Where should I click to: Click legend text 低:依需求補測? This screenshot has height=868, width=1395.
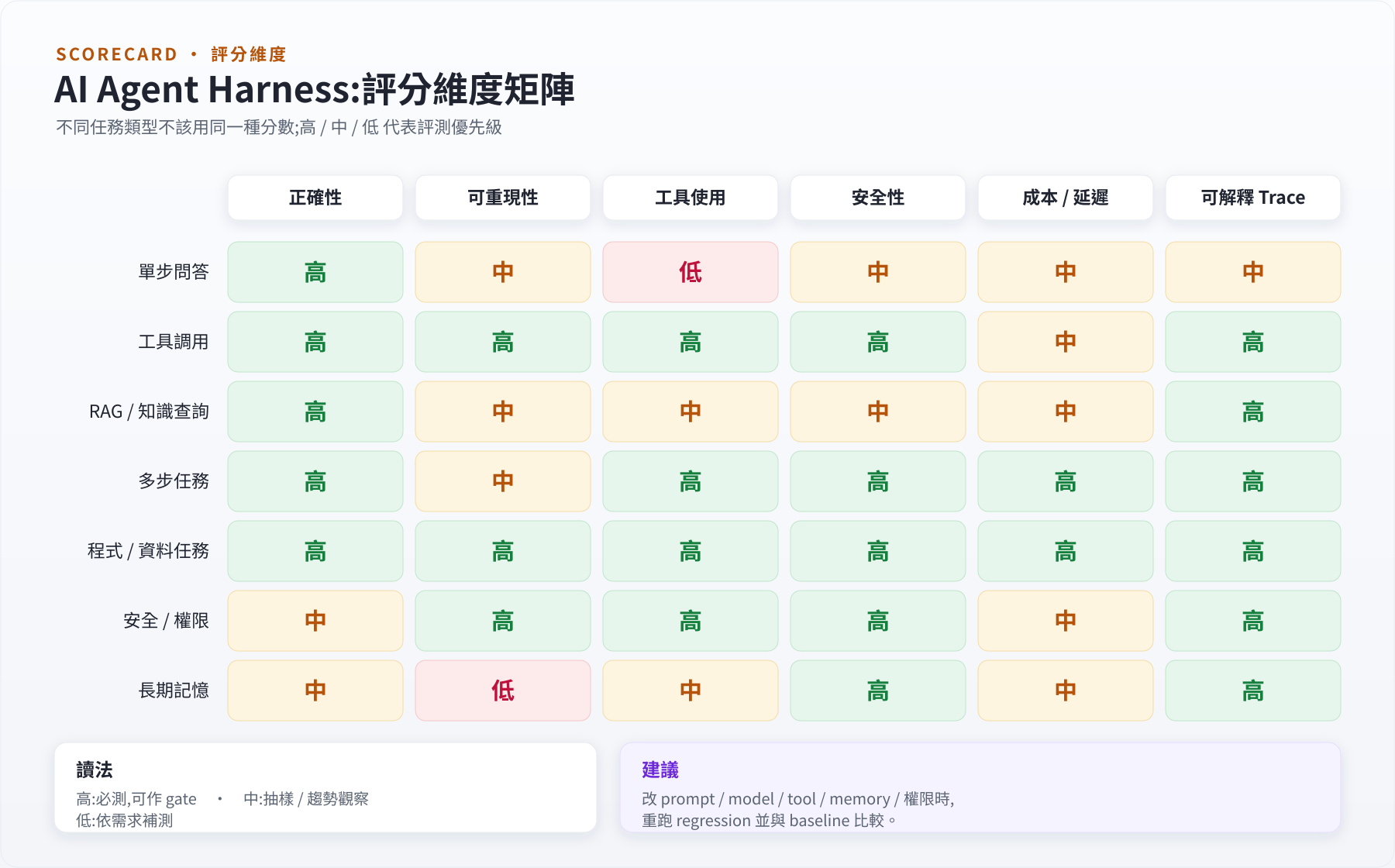coord(124,821)
